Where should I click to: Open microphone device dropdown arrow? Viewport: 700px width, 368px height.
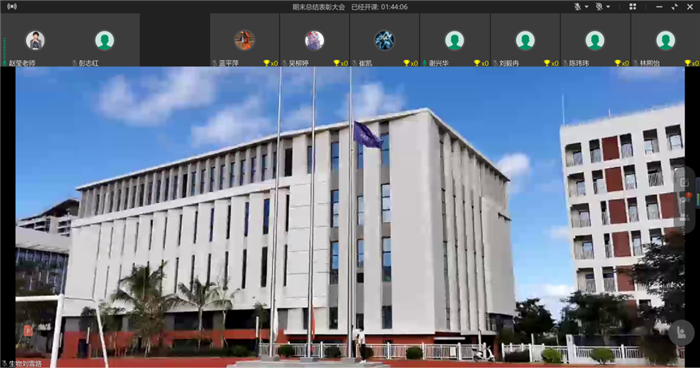[x=586, y=7]
